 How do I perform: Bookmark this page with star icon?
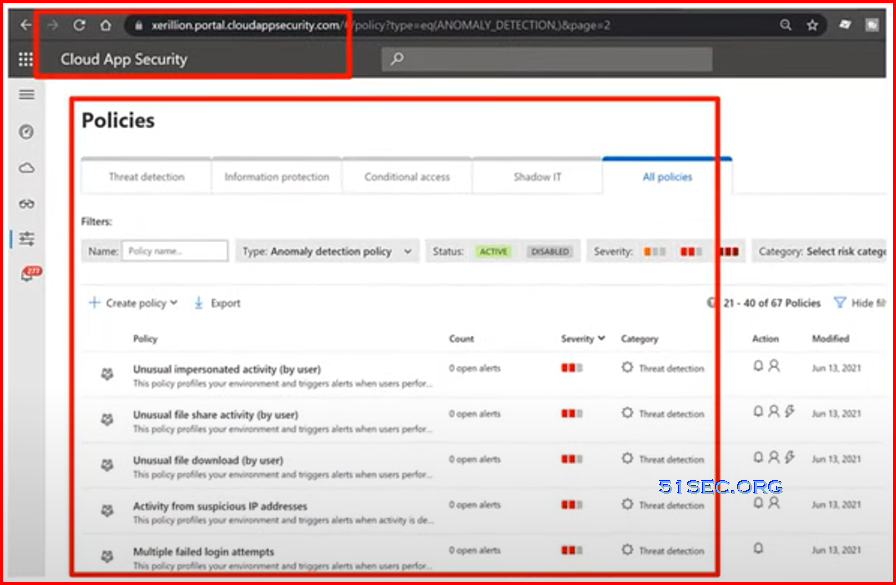pyautogui.click(x=812, y=25)
